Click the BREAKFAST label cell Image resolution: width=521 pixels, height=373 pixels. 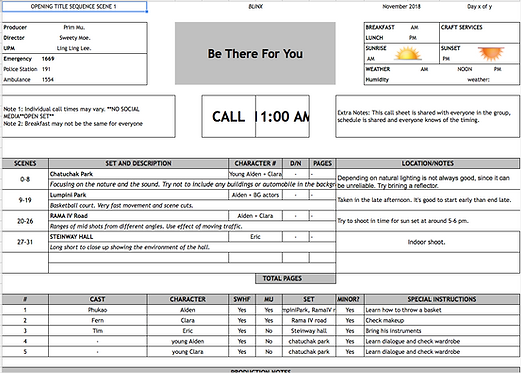click(380, 27)
